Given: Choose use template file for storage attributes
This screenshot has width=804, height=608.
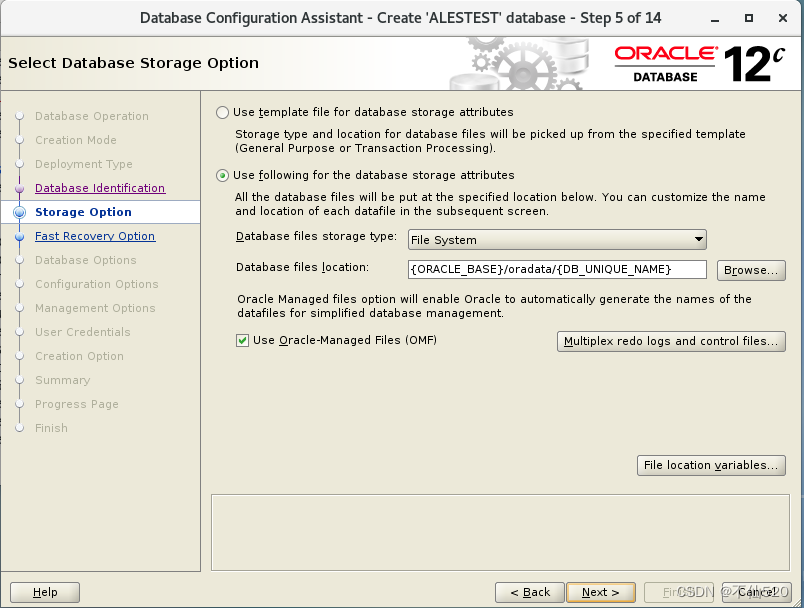Looking at the screenshot, I should pos(221,112).
